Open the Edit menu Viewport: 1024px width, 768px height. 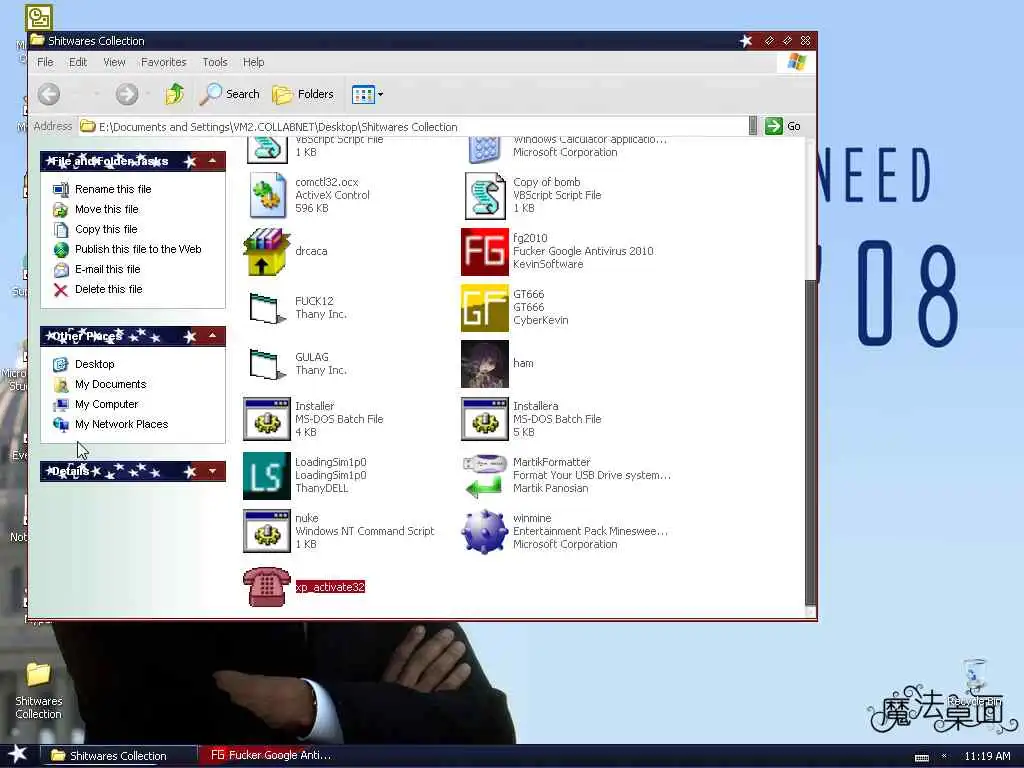coord(78,62)
